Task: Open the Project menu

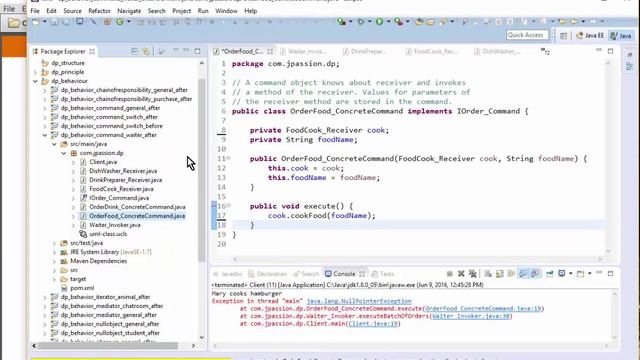Action: tap(181, 11)
